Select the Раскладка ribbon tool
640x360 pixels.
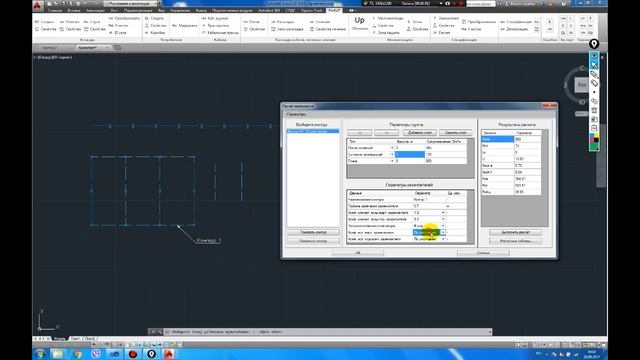click(x=282, y=22)
